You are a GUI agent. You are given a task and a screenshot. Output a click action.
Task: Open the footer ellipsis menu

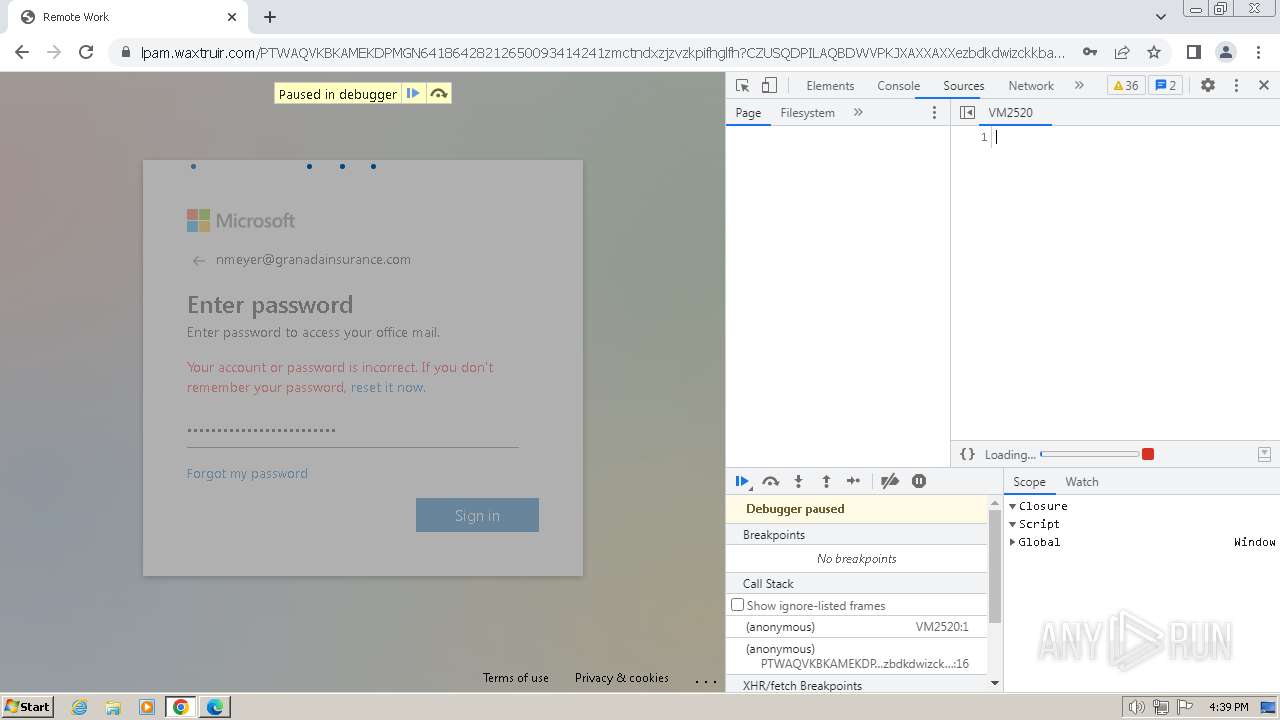tap(706, 680)
